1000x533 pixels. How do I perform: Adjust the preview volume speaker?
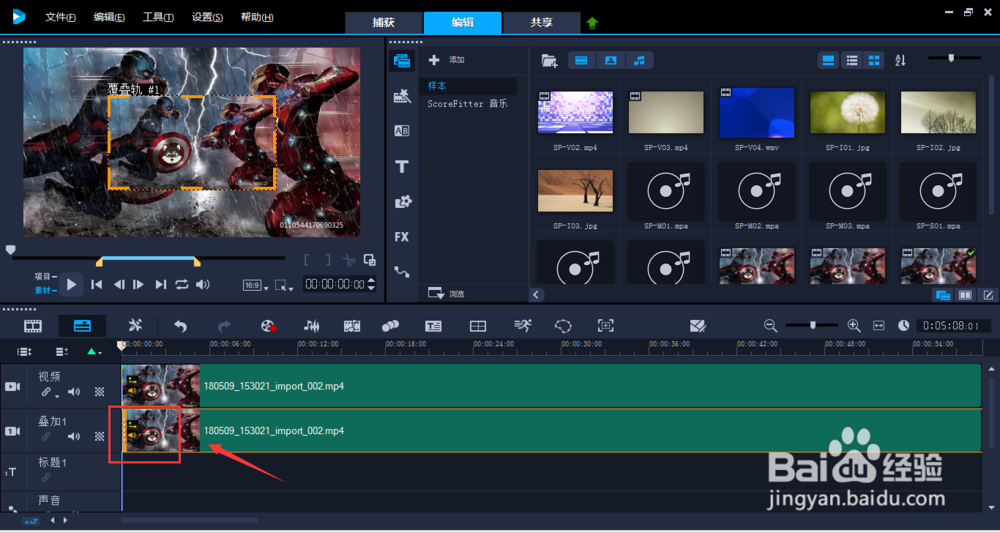pos(203,284)
